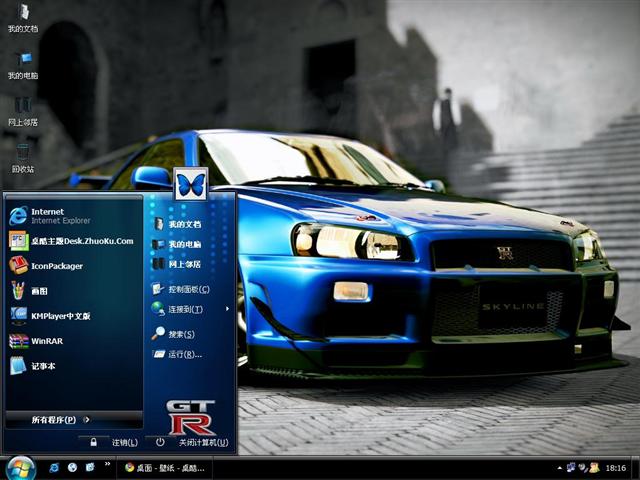Open the 我的文档 desktop icon
Image resolution: width=640 pixels, height=480 pixels.
click(x=23, y=18)
